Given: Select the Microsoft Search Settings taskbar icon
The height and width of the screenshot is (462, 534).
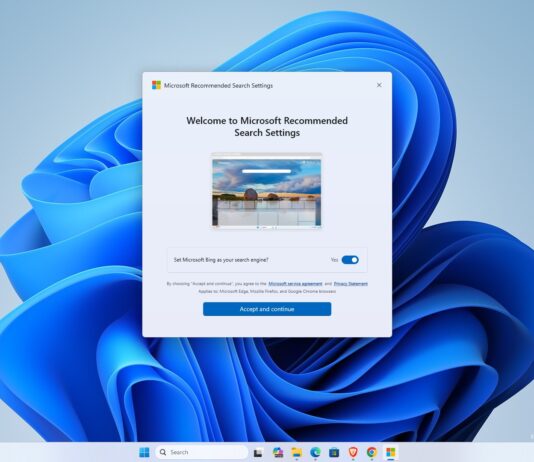Looking at the screenshot, I should (x=391, y=452).
